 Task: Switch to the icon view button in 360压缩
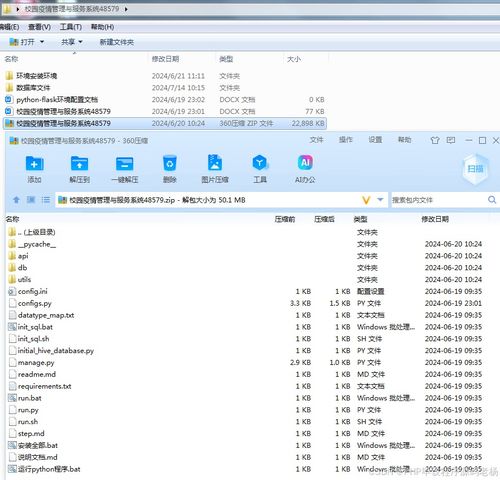(x=31, y=200)
